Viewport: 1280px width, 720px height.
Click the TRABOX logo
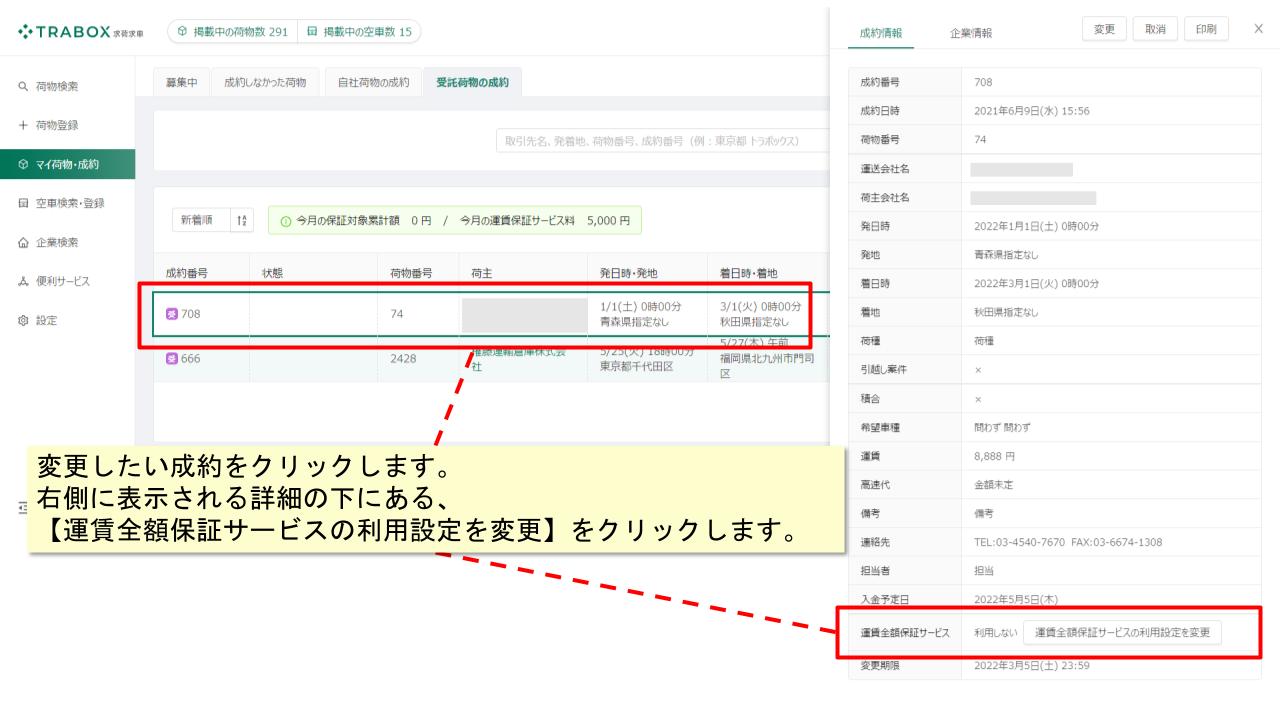pos(80,32)
